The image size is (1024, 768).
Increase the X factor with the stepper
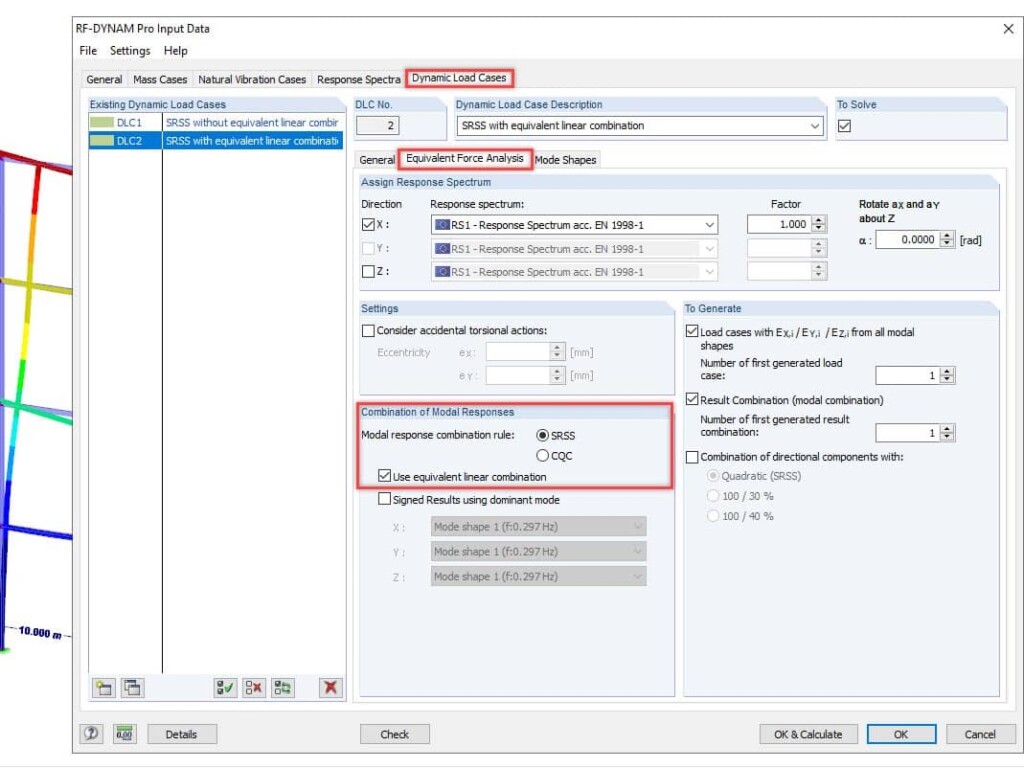(819, 220)
